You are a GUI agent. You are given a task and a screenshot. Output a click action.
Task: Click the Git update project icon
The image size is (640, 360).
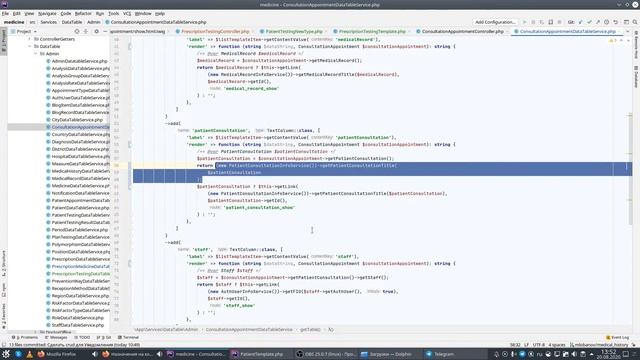(x=580, y=22)
